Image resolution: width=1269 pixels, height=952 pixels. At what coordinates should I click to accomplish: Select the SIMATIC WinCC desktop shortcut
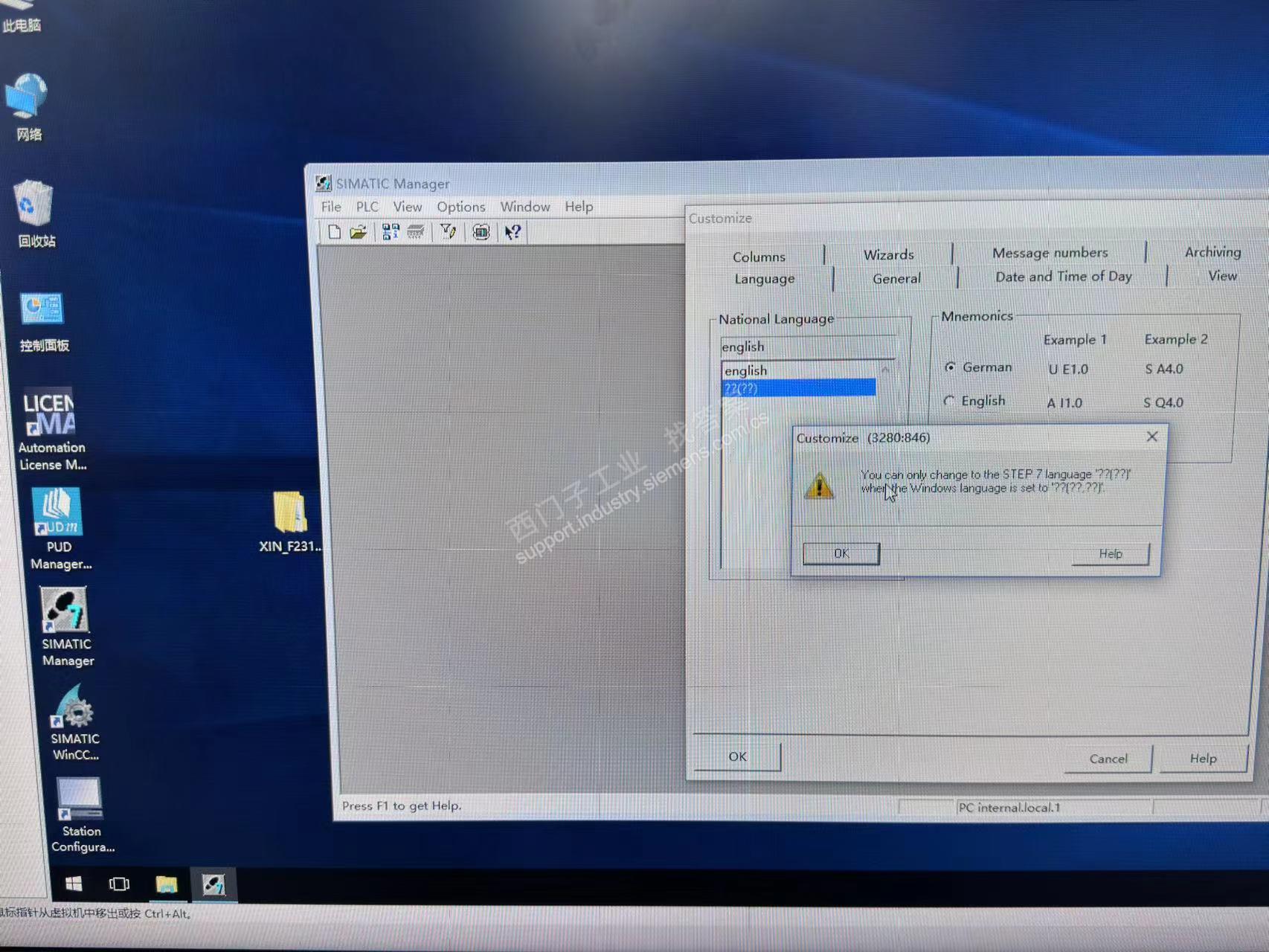(74, 723)
